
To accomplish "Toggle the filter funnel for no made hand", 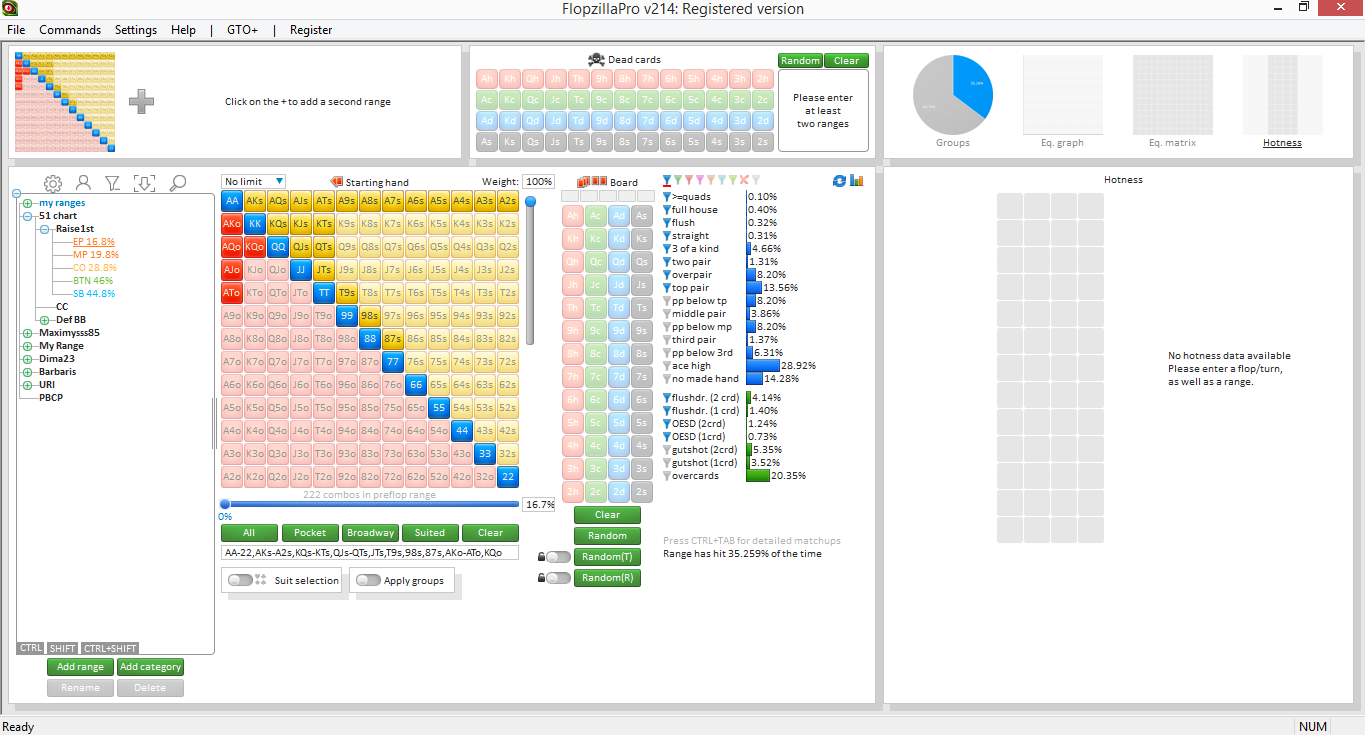I will tap(667, 379).
